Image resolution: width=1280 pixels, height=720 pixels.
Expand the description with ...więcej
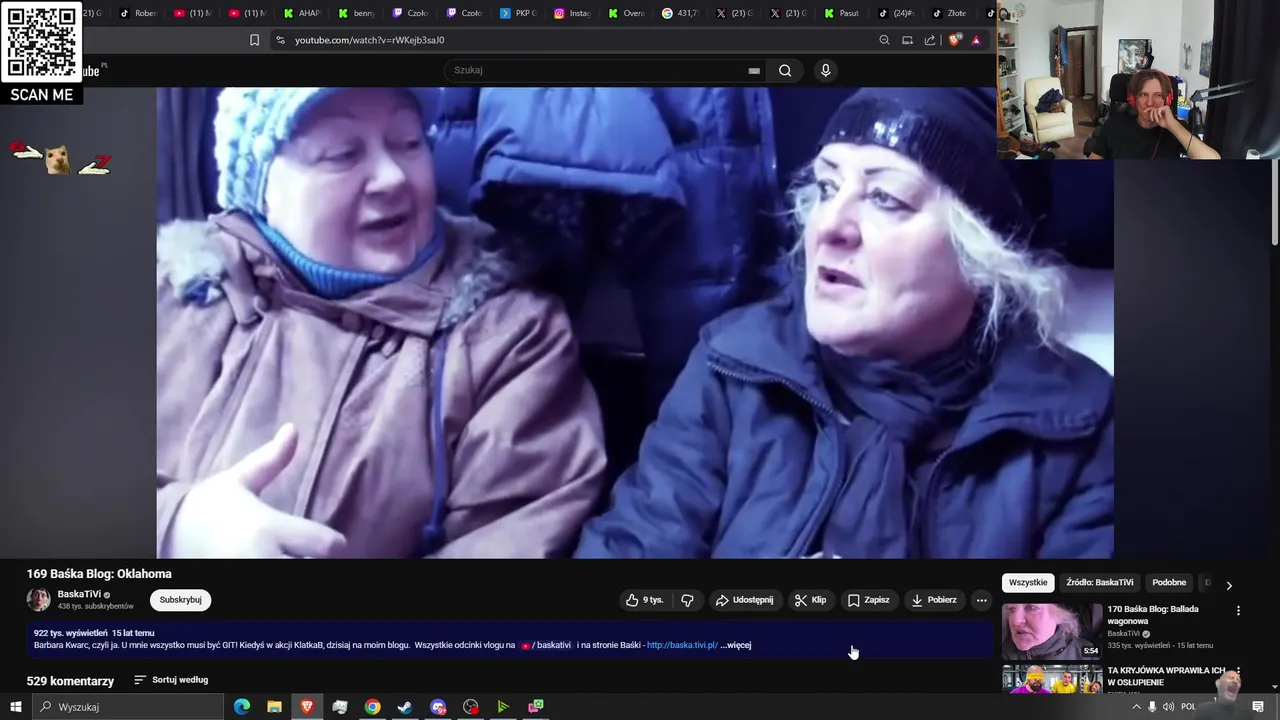736,645
